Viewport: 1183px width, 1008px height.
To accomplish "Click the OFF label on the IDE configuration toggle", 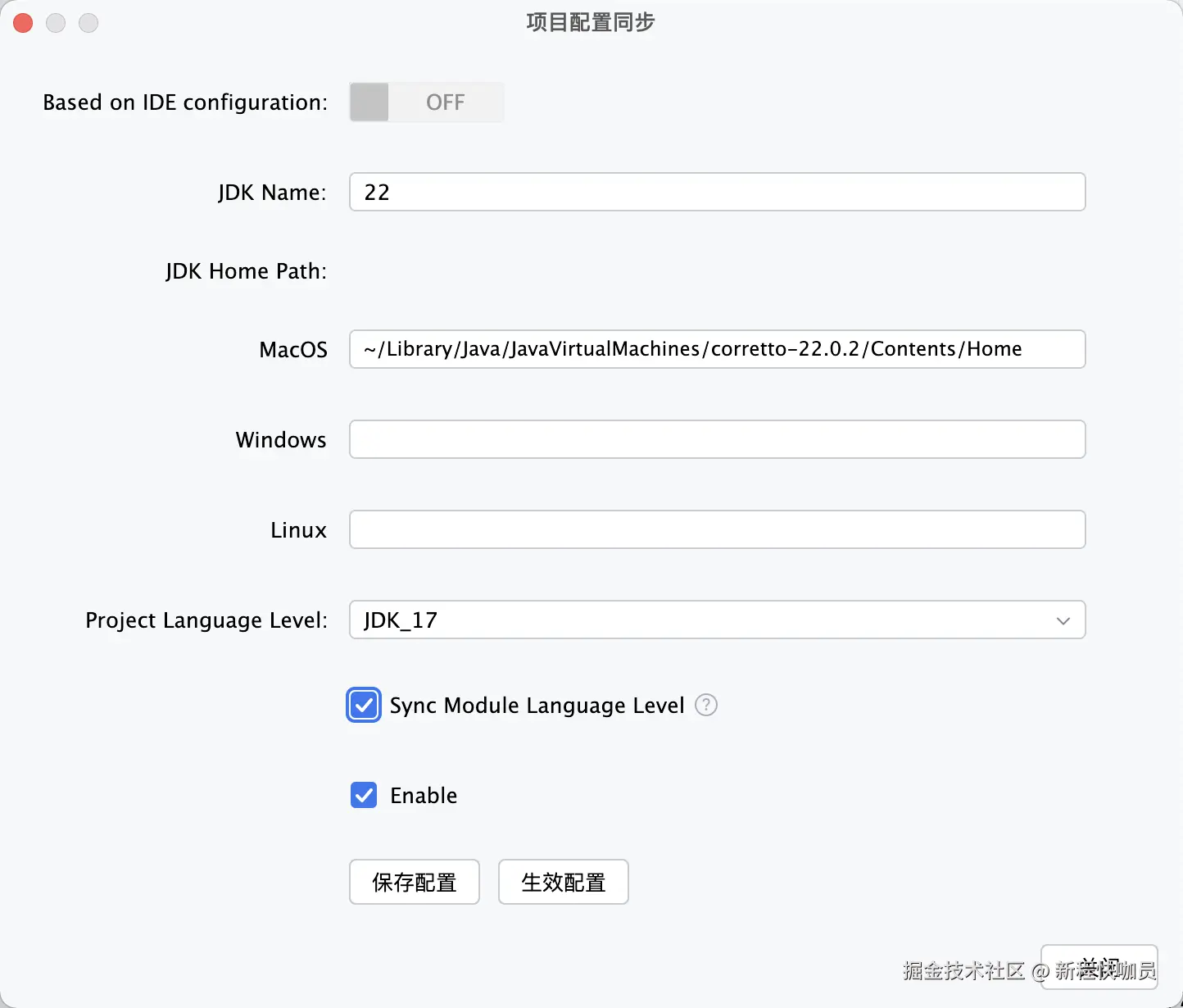I will click(x=445, y=102).
